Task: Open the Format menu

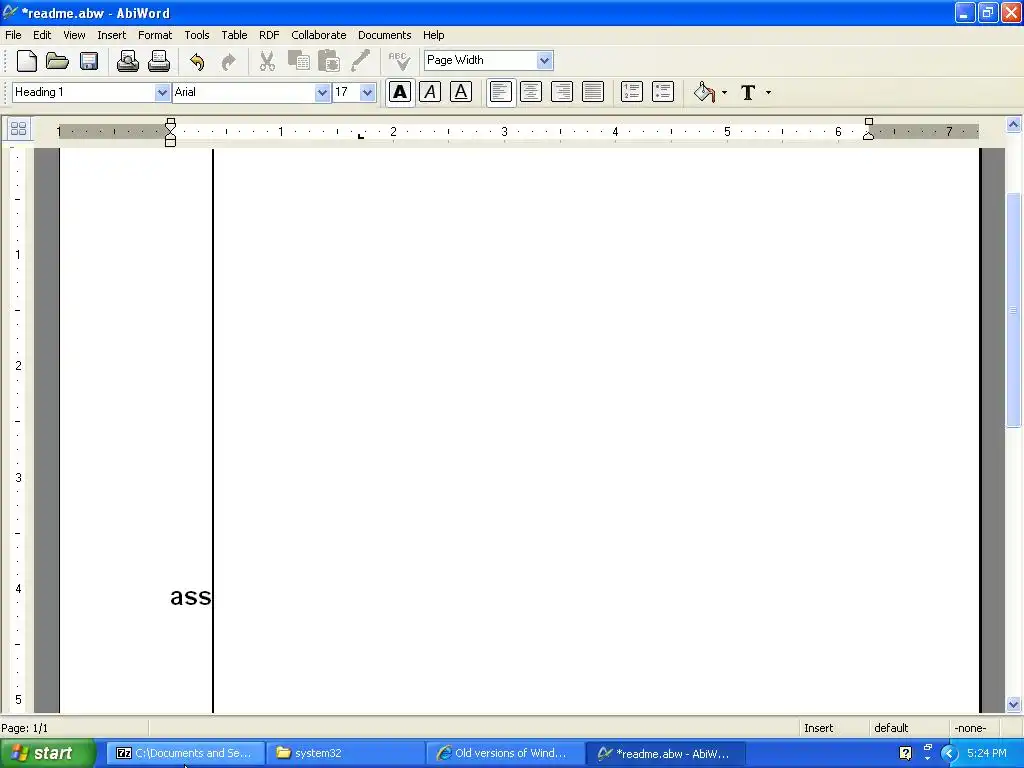Action: [155, 35]
